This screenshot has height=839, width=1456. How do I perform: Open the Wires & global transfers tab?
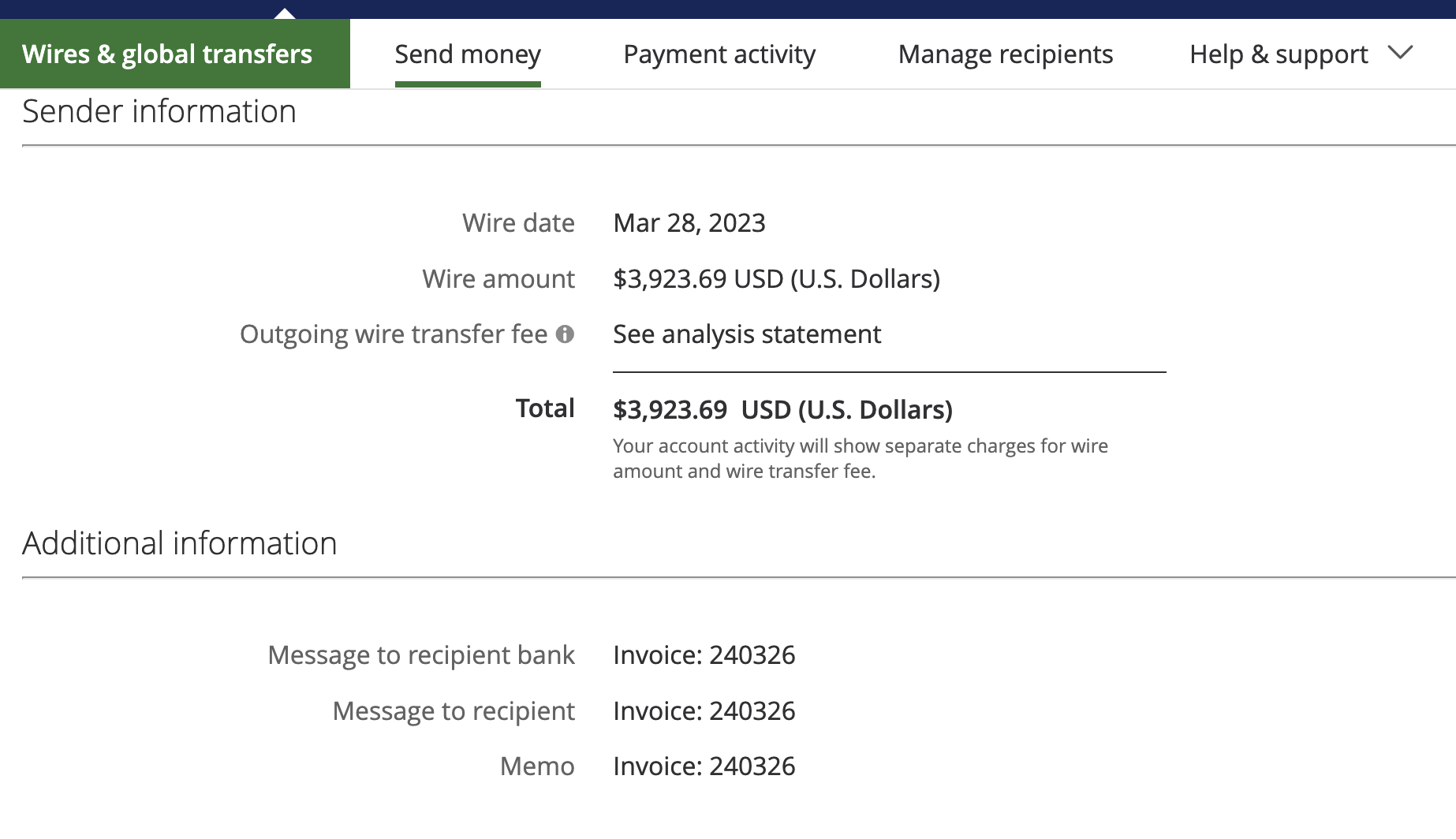pyautogui.click(x=175, y=54)
